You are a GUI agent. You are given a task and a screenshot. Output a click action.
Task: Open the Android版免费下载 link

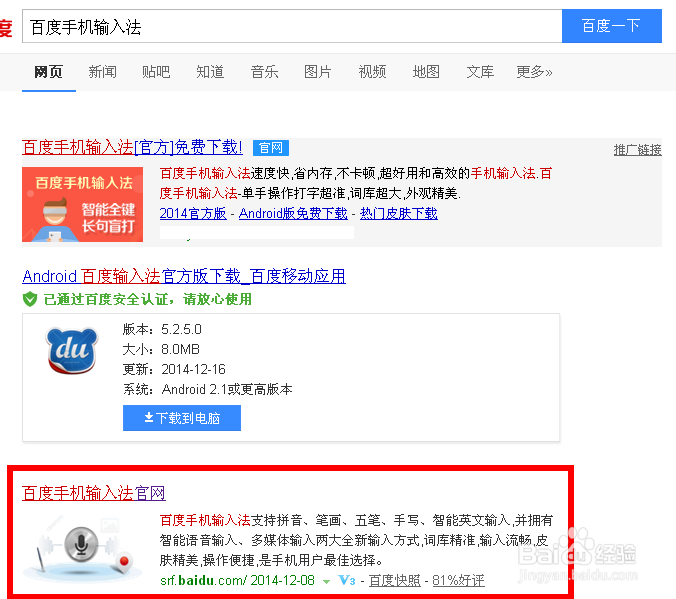(x=293, y=213)
